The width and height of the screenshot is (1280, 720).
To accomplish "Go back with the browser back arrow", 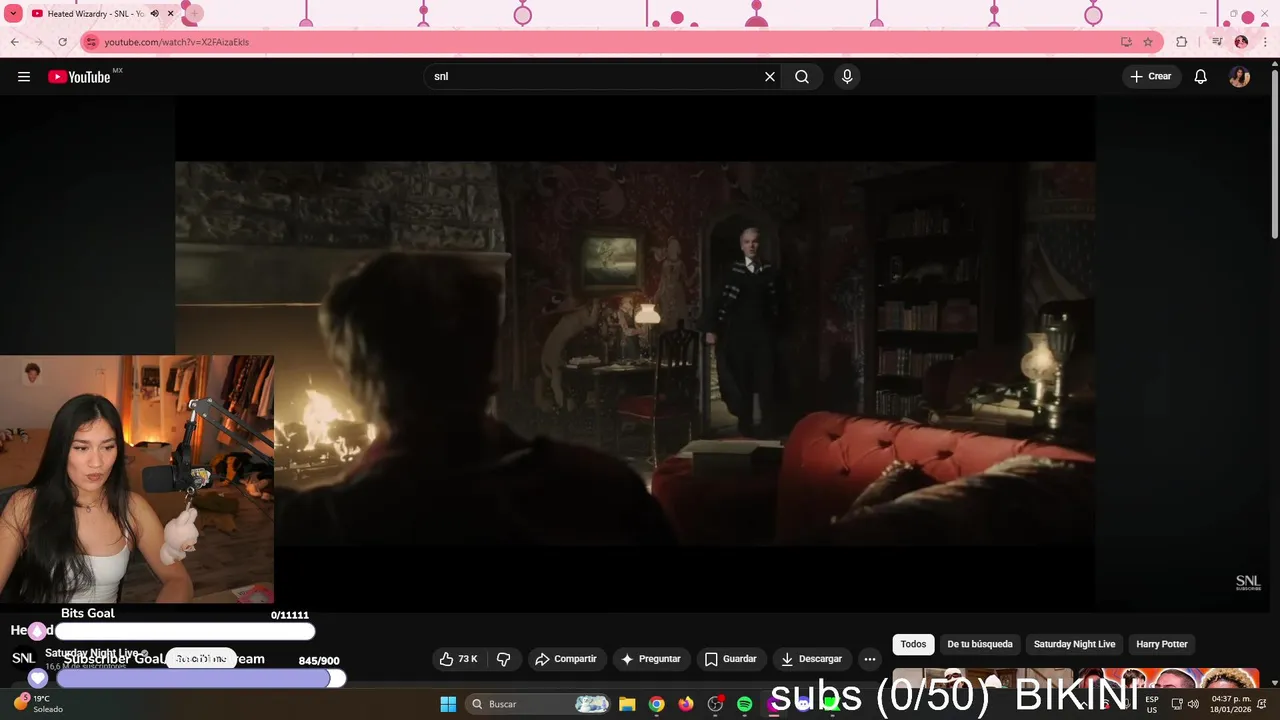I will pyautogui.click(x=15, y=42).
